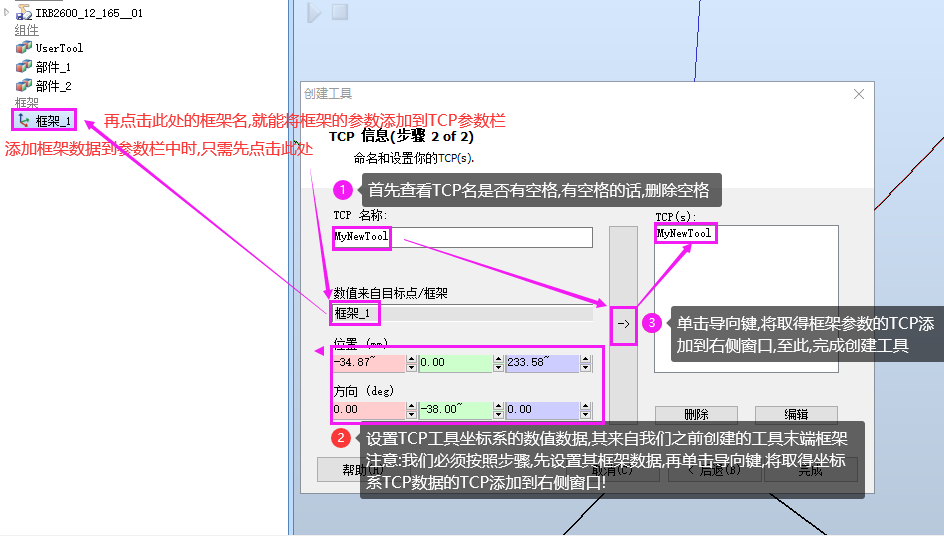Select the 框架_1 frame icon in tree

pyautogui.click(x=23, y=120)
